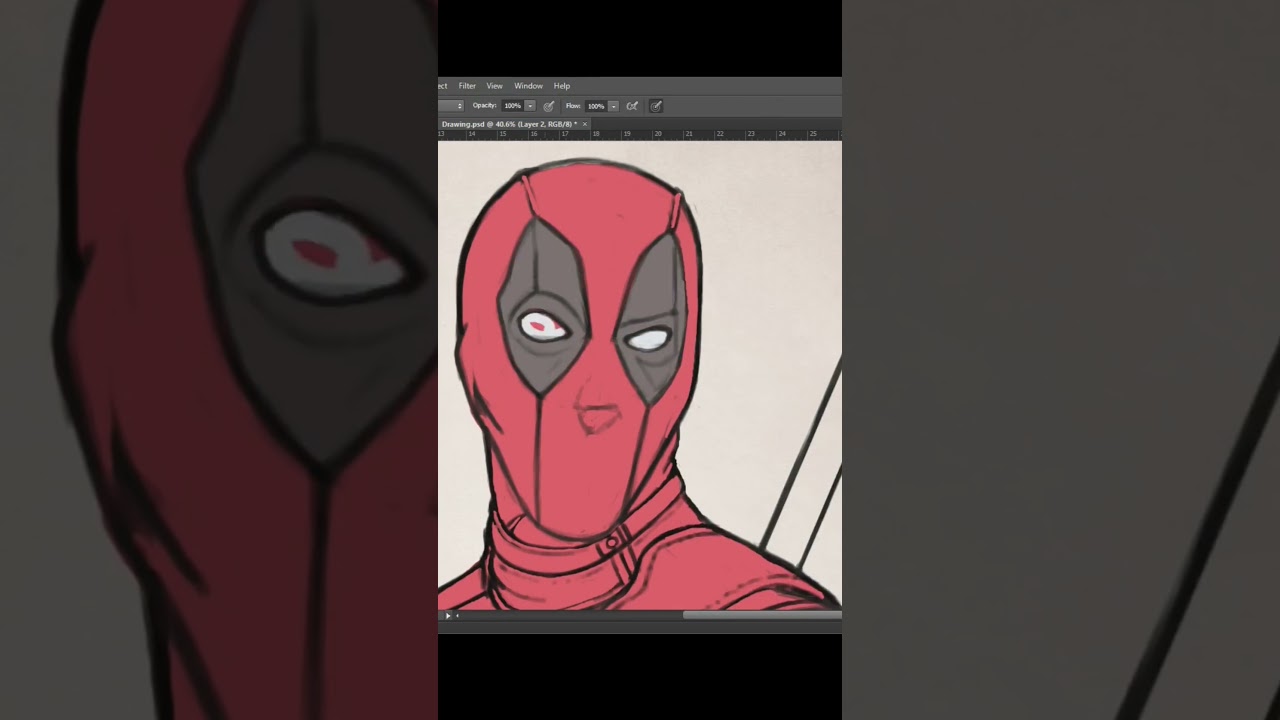Enable the airbrush mode icon
Image resolution: width=1280 pixels, height=720 pixels.
click(632, 106)
